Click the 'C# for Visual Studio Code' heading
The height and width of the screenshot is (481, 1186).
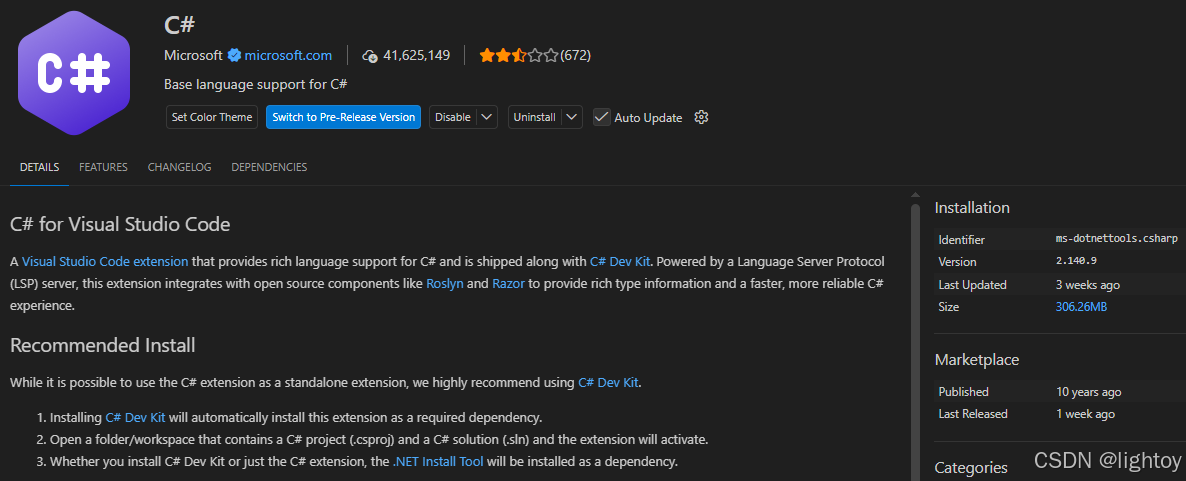point(120,225)
